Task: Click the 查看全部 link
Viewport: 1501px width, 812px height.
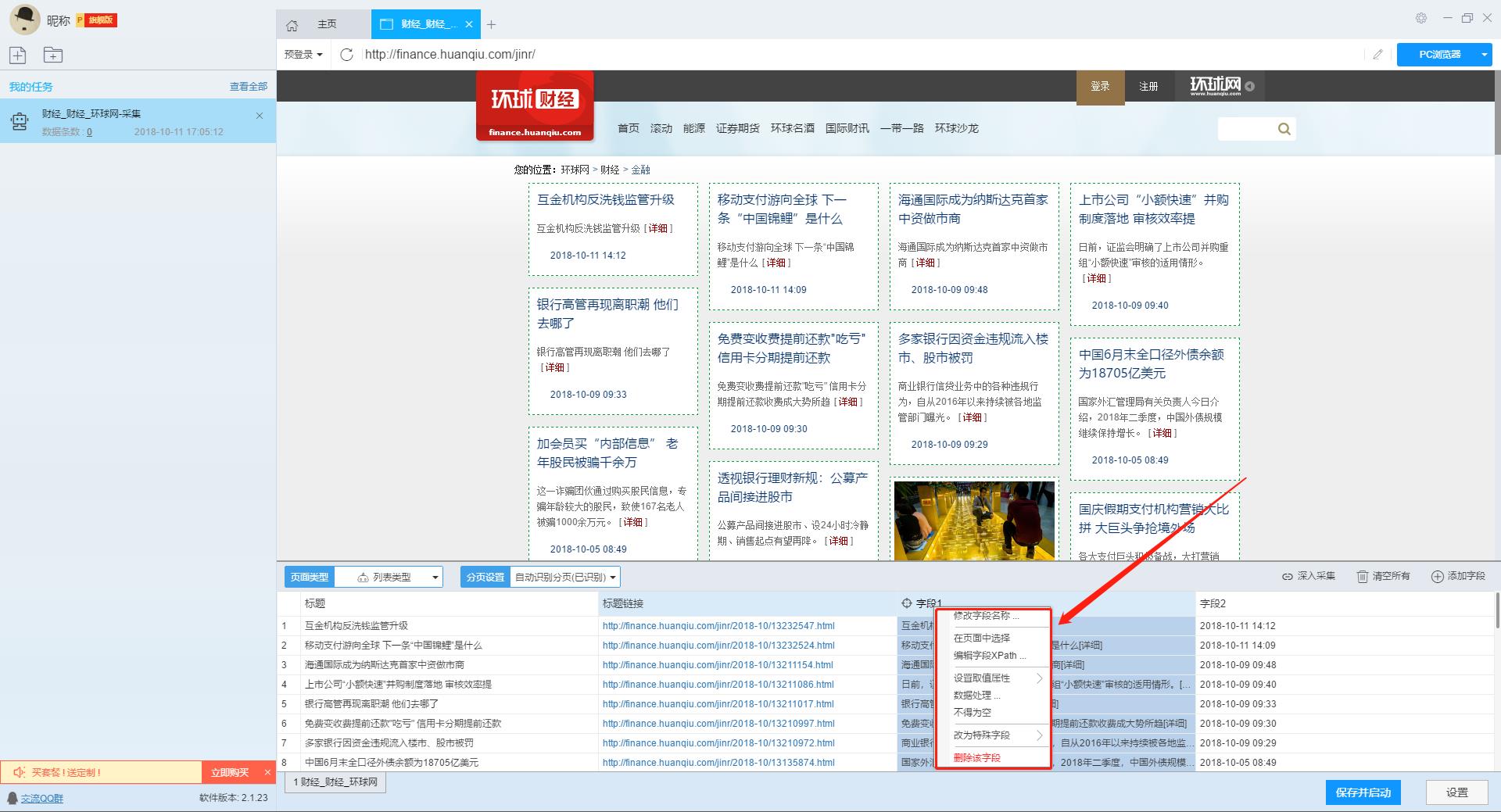Action: point(249,87)
